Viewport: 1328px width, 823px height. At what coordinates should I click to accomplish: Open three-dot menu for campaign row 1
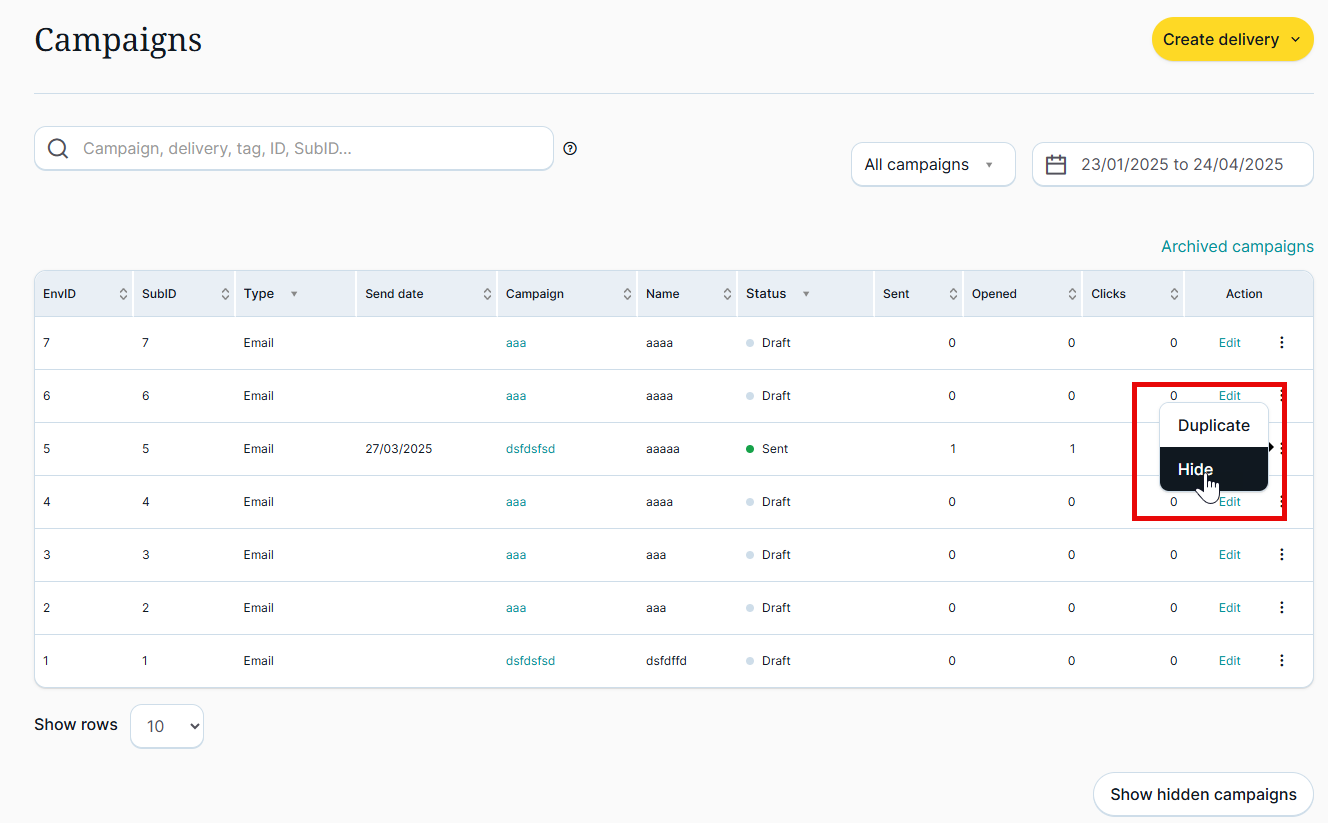click(x=1281, y=661)
